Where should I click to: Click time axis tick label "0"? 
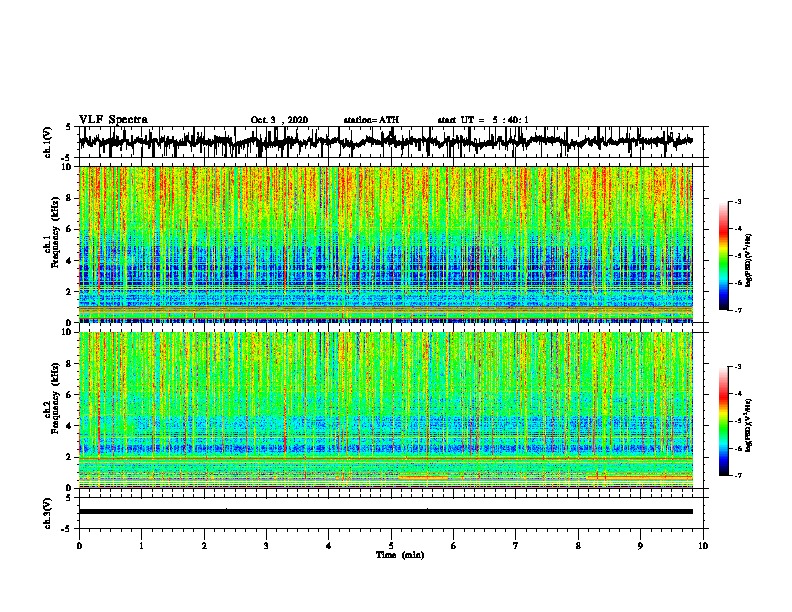[x=79, y=546]
